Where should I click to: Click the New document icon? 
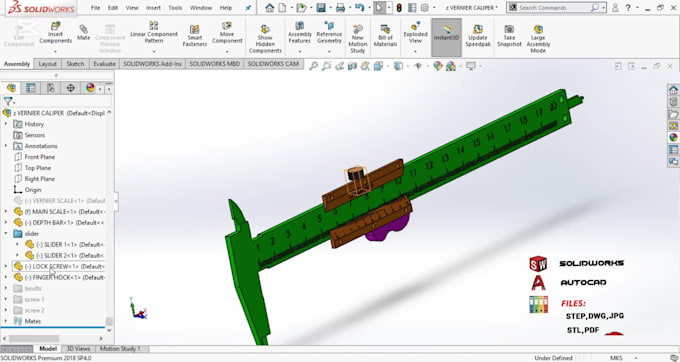pyautogui.click(x=282, y=8)
